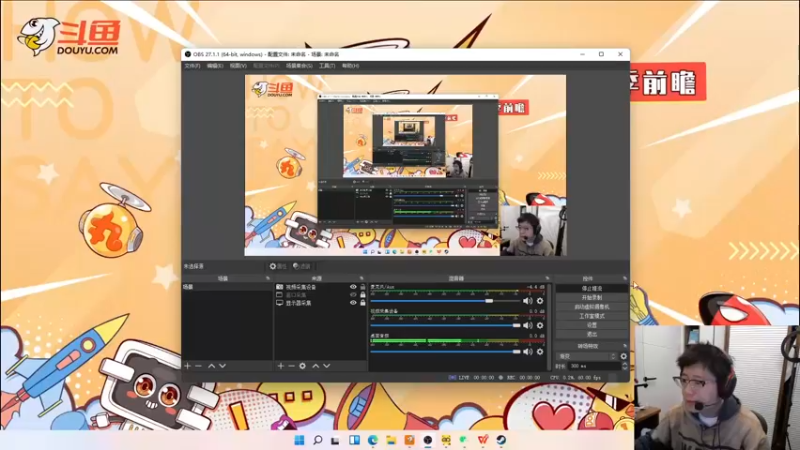The width and height of the screenshot is (800, 450).
Task: Select the 场景 item in the Scenes list
Action: click(228, 287)
